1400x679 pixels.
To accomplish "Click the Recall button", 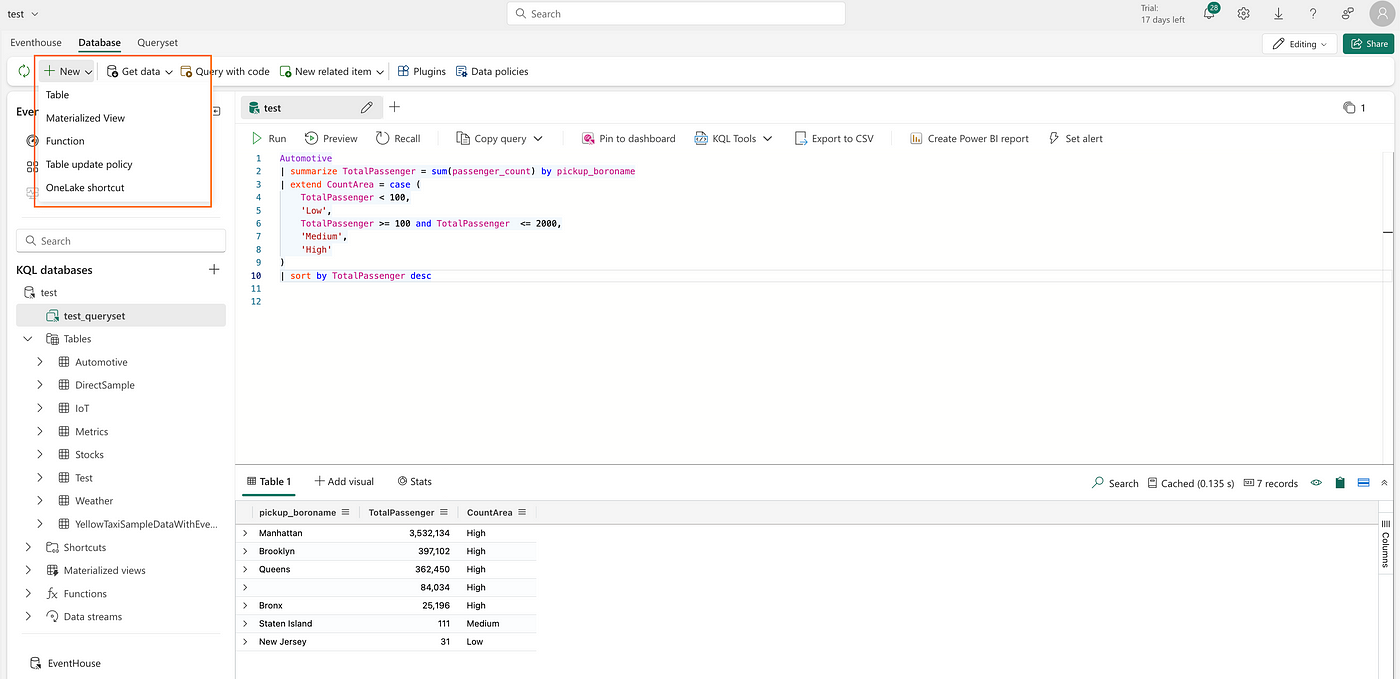I will pos(398,139).
